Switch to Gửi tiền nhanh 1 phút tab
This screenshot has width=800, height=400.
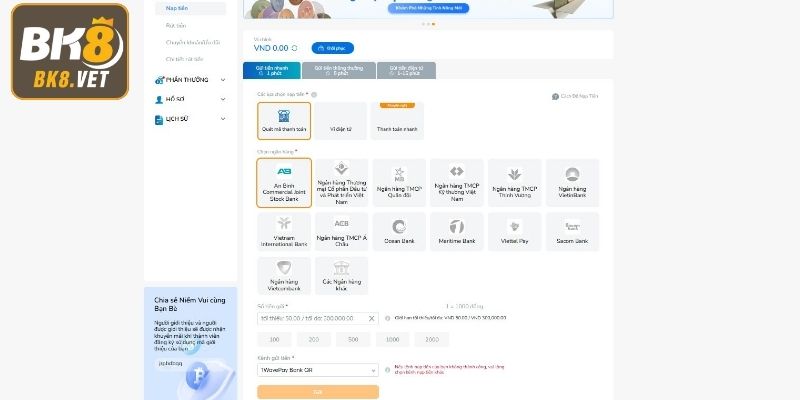point(271,70)
